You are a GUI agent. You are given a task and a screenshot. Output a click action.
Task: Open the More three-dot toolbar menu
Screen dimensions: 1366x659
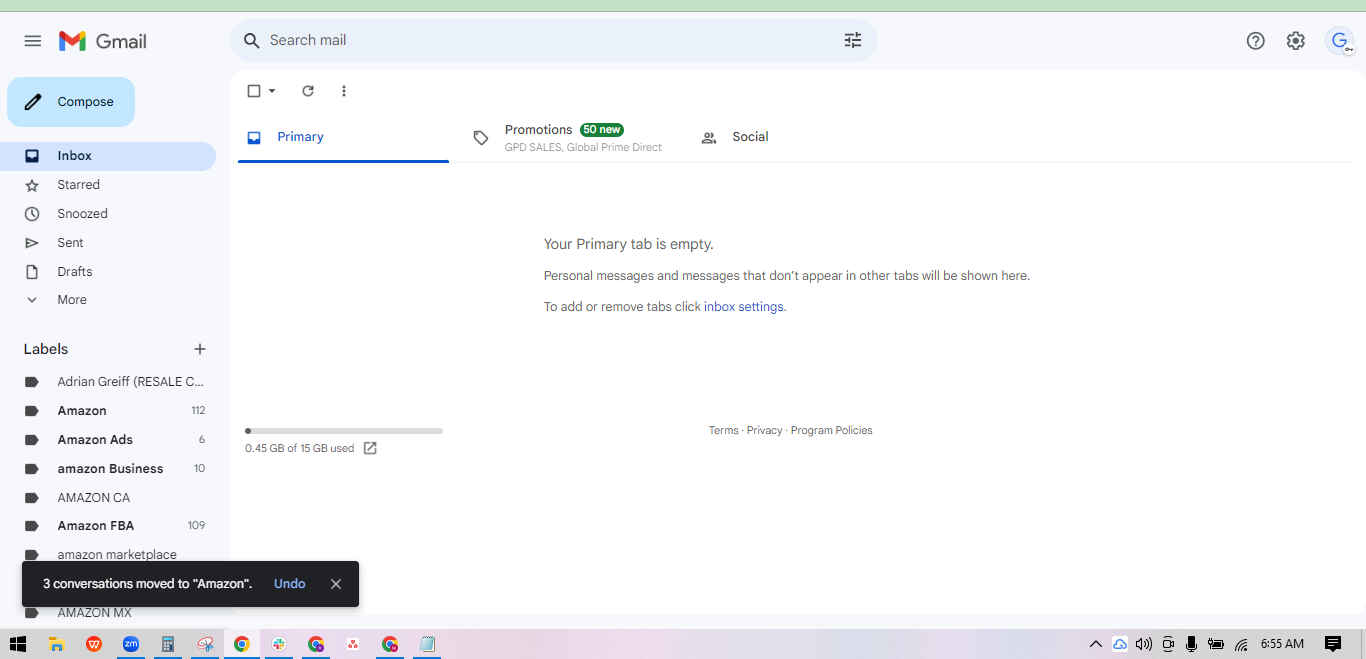(x=344, y=91)
